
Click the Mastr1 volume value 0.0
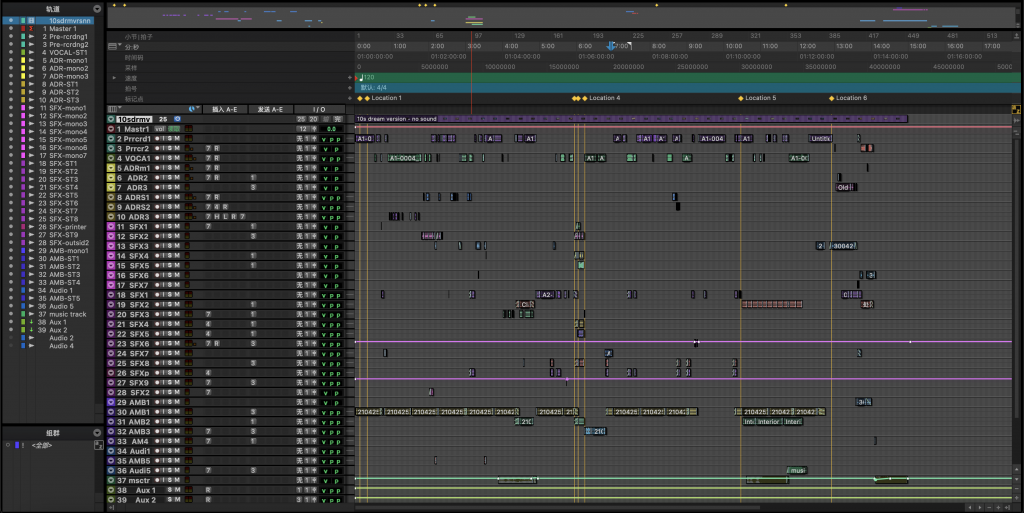332,129
